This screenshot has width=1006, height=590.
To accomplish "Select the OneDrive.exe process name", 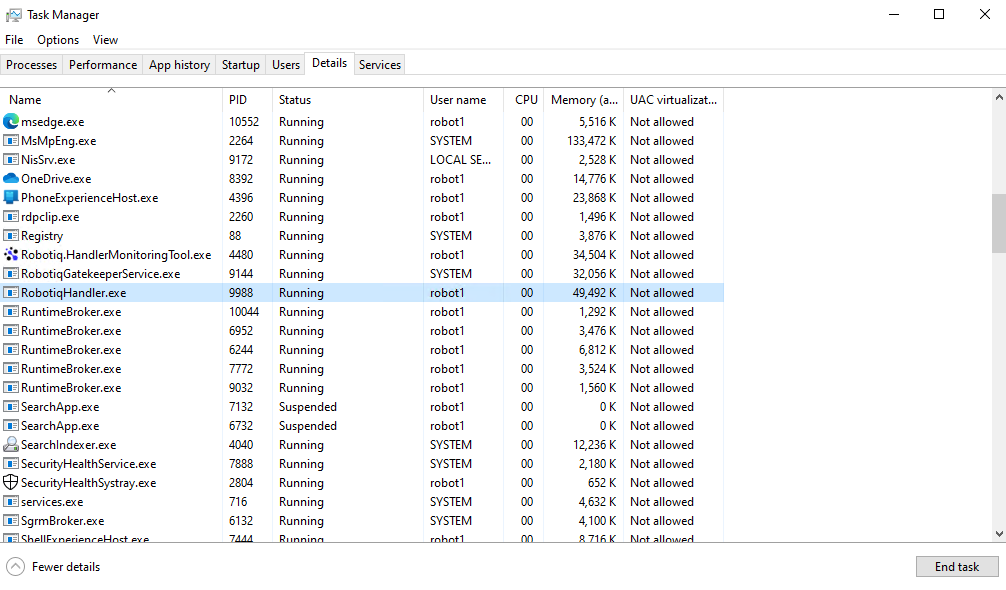I will coord(56,179).
